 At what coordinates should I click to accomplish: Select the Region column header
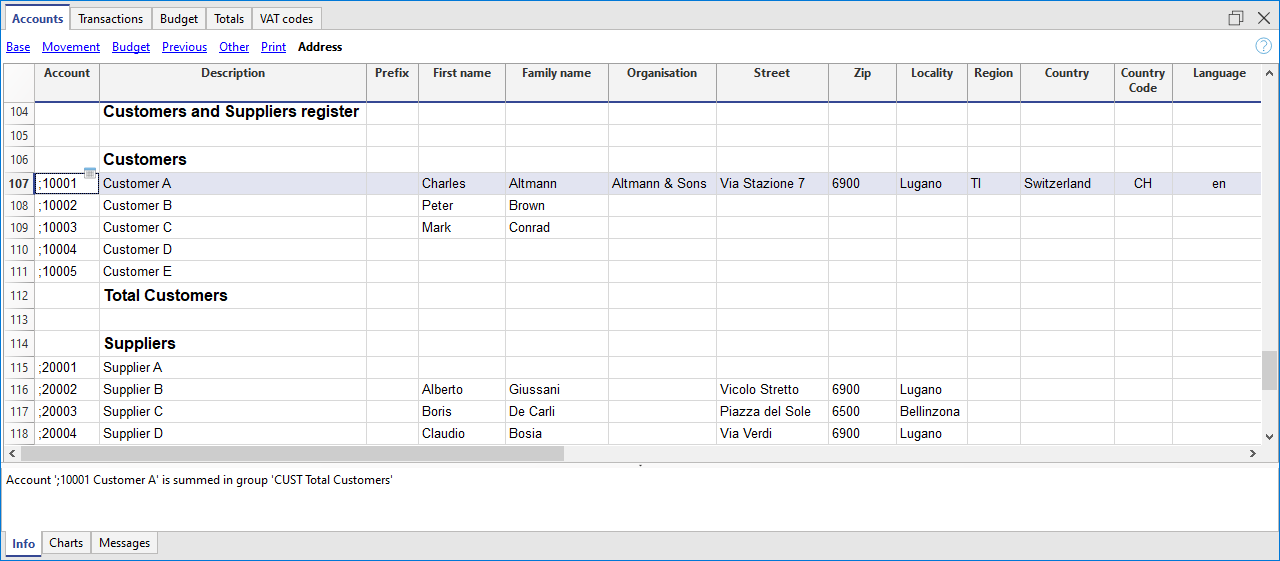pyautogui.click(x=994, y=82)
